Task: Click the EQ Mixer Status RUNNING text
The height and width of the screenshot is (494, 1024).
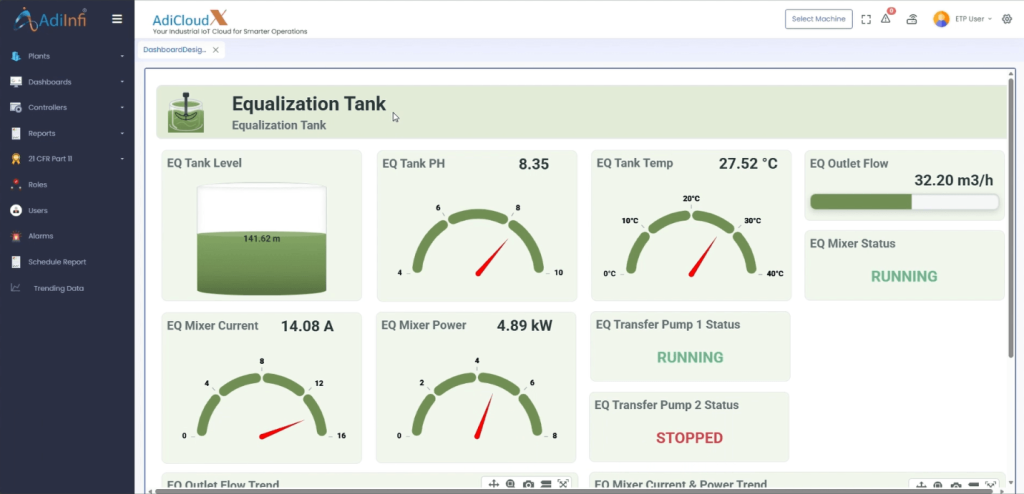Action: pyautogui.click(x=904, y=276)
